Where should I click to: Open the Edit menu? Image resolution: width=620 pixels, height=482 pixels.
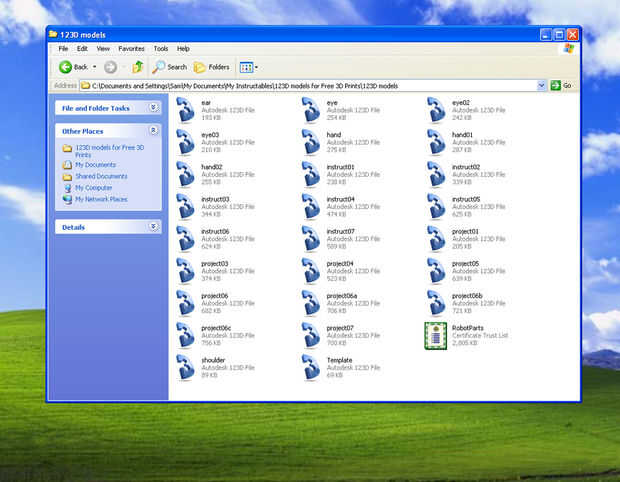click(82, 49)
